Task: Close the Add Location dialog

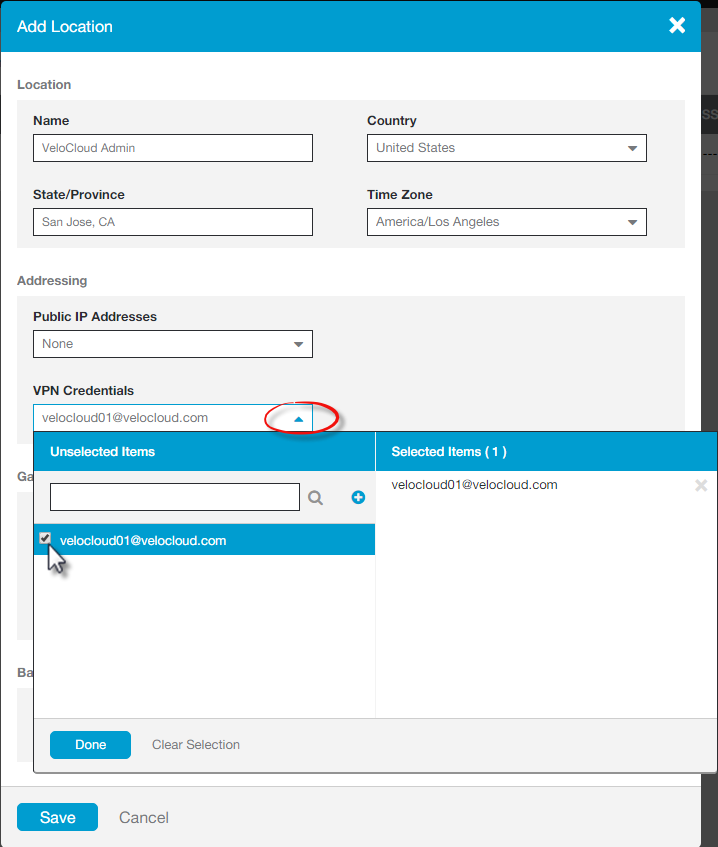Action: pos(677,26)
